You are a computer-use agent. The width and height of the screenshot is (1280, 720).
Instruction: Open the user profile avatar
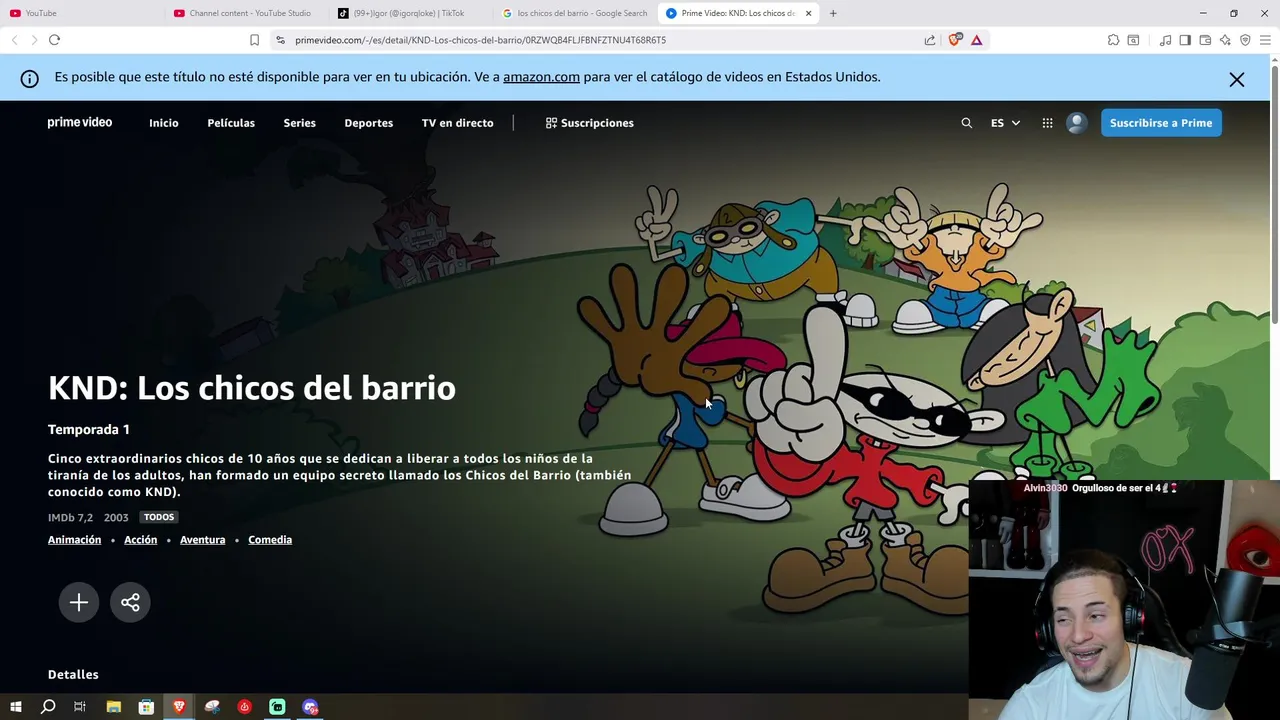(1077, 123)
